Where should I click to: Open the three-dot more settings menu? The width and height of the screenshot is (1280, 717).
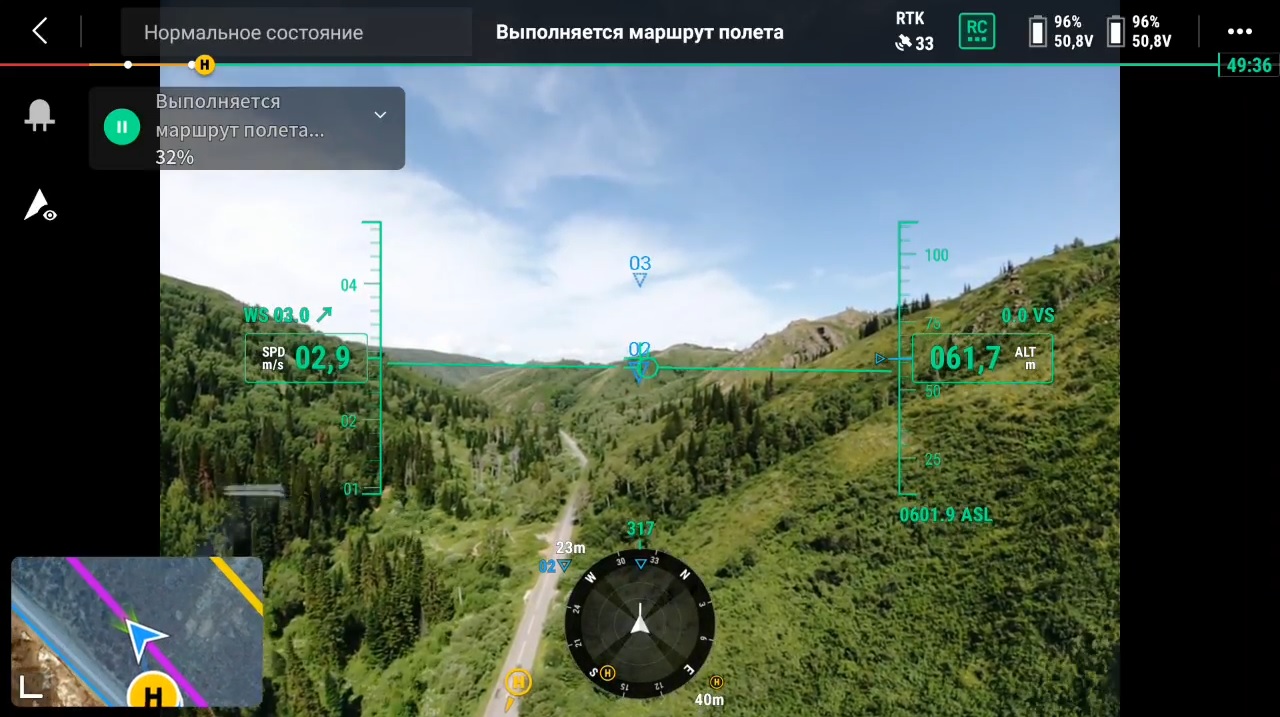(1240, 32)
